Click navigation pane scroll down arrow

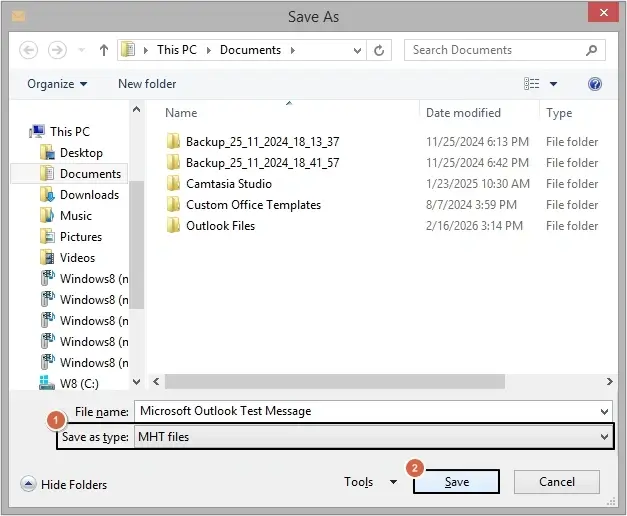(136, 382)
